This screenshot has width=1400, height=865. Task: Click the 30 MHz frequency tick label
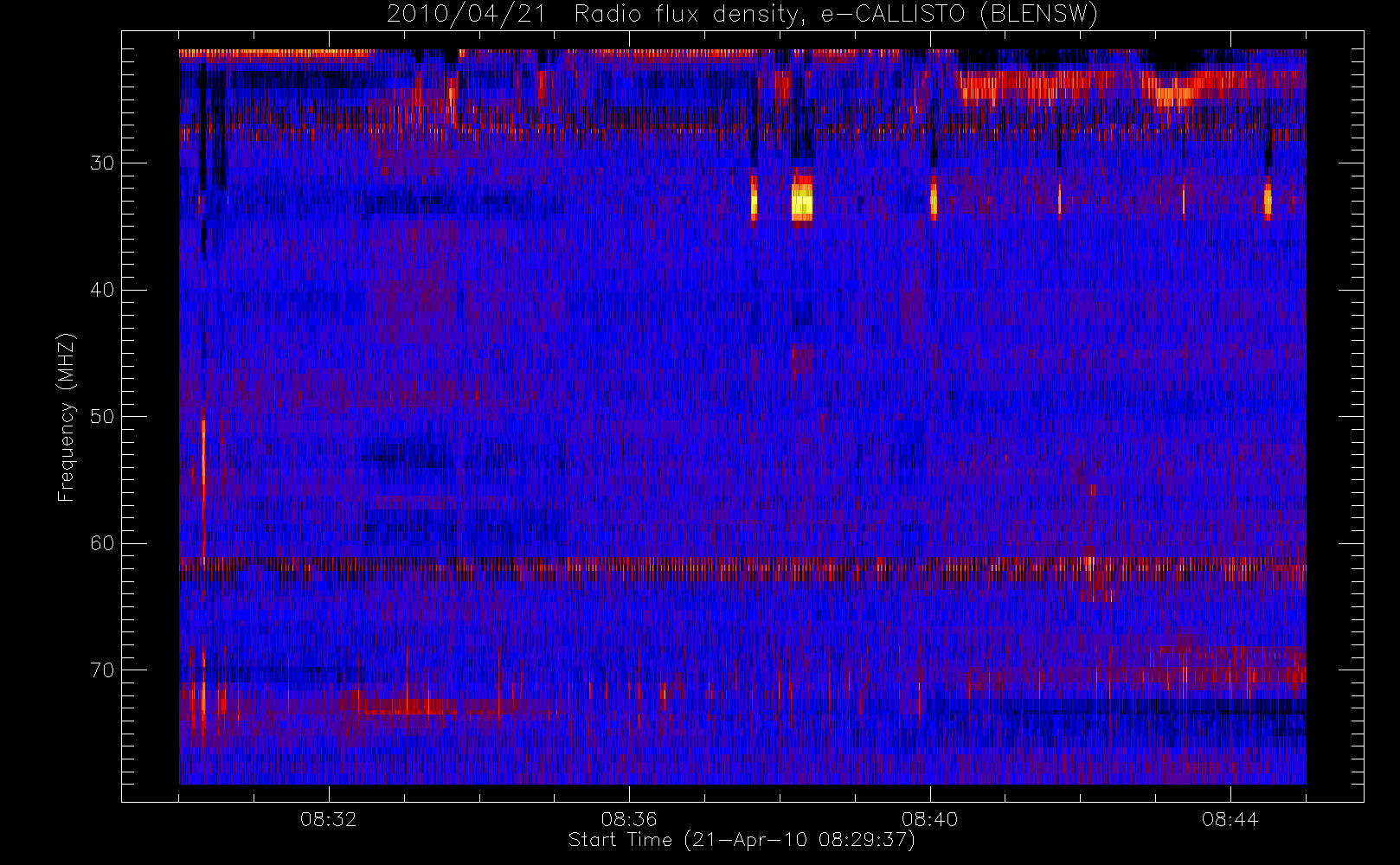tap(102, 163)
